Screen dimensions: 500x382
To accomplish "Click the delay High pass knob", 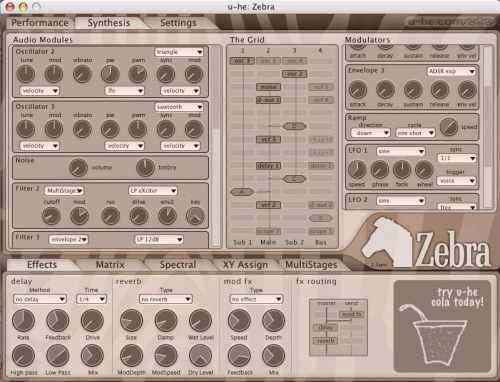I will (23, 356).
